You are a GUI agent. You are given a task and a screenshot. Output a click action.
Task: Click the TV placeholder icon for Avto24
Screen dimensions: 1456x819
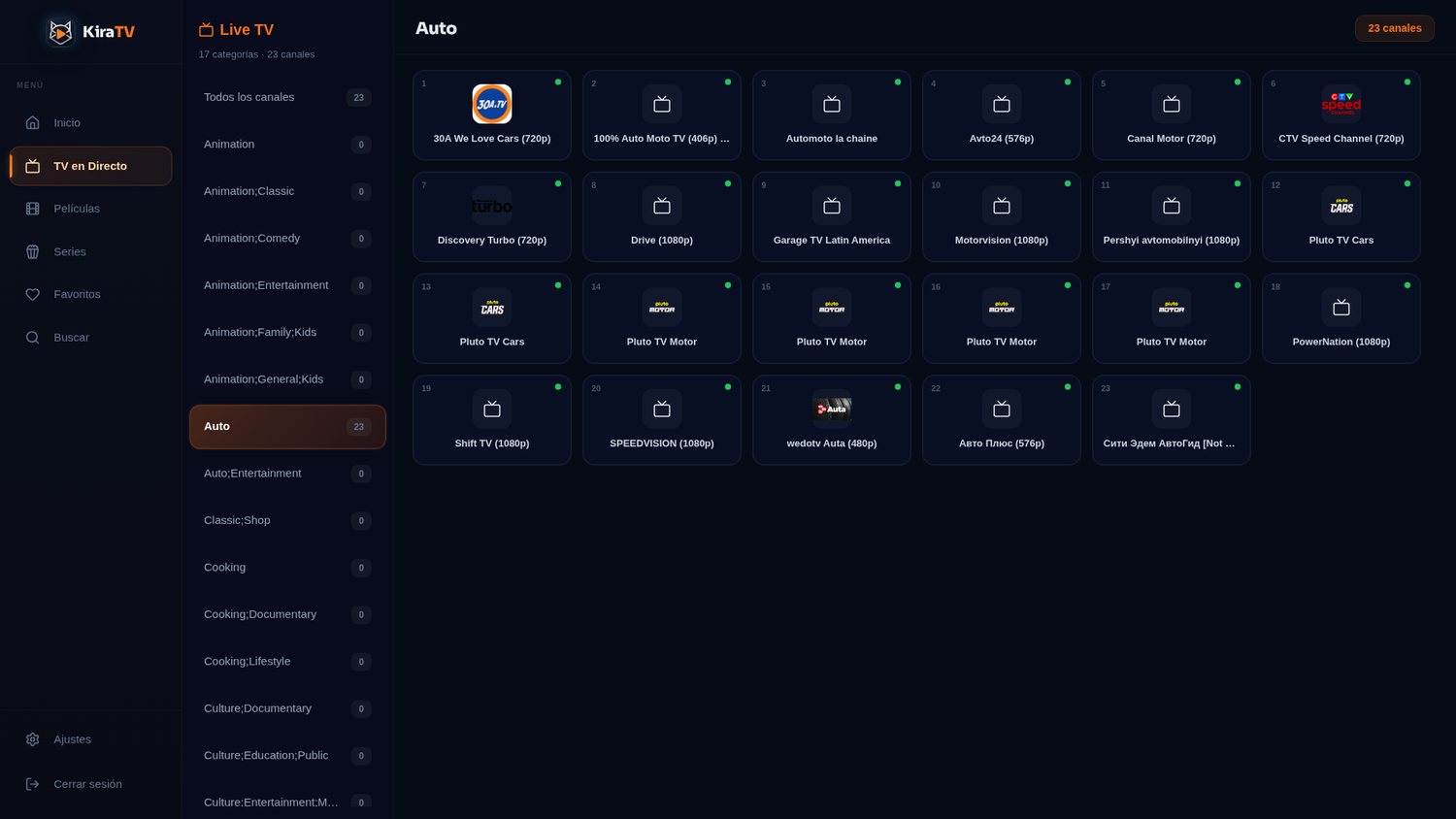coord(1002,104)
